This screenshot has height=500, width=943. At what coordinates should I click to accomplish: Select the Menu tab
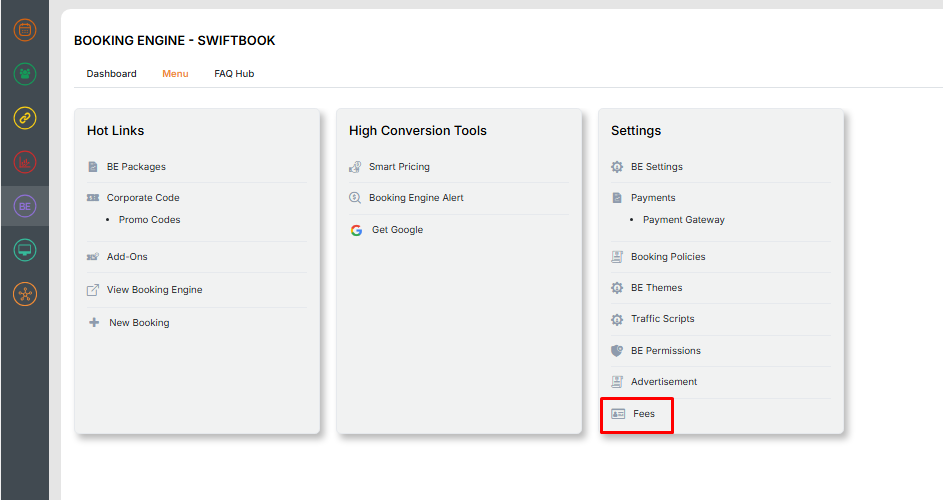coord(175,74)
